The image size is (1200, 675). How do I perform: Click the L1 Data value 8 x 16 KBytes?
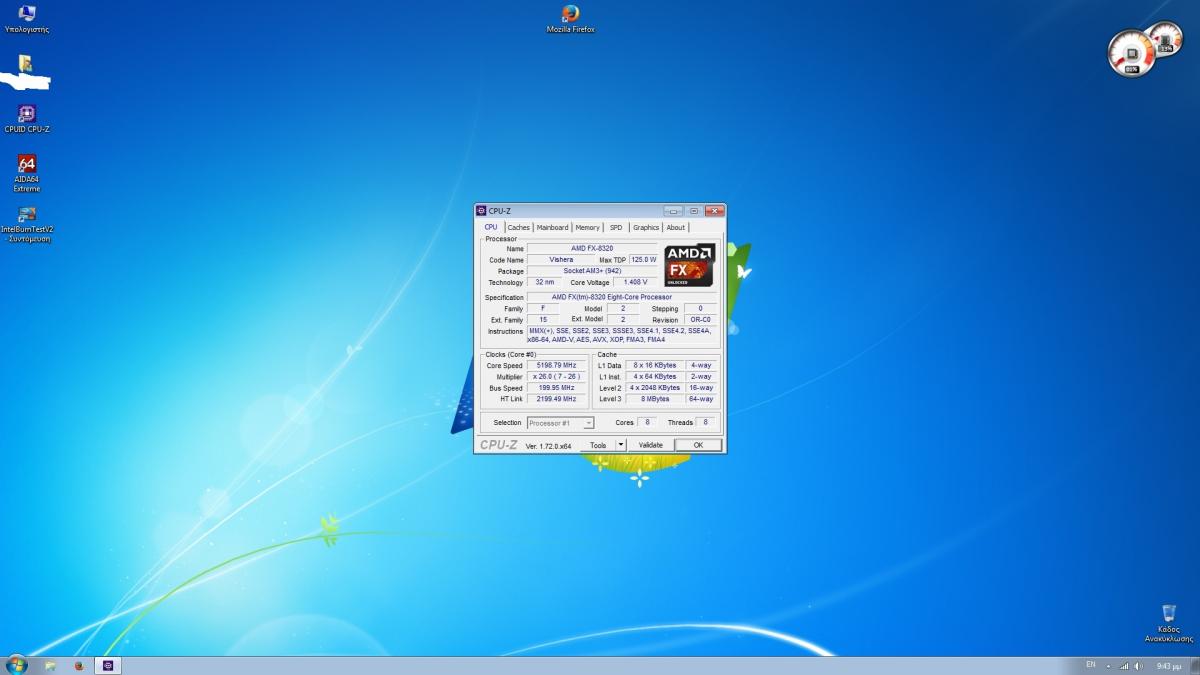(x=655, y=366)
